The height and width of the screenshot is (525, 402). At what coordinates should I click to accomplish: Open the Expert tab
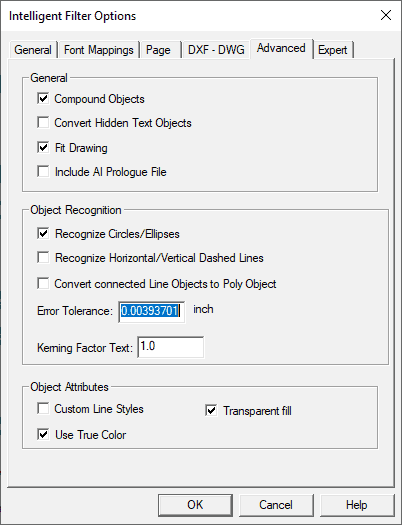(332, 50)
